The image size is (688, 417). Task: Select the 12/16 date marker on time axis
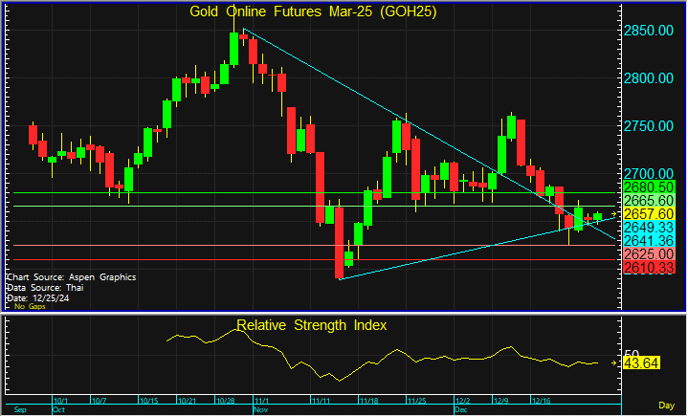coord(541,401)
